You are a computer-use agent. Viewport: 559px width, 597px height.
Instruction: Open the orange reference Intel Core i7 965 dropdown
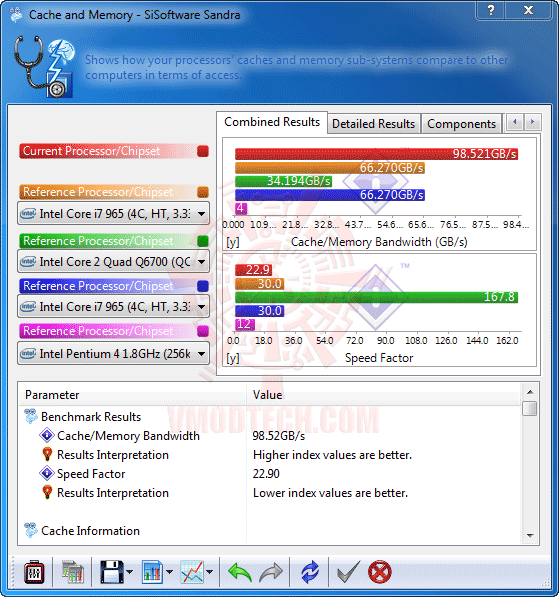(x=113, y=214)
